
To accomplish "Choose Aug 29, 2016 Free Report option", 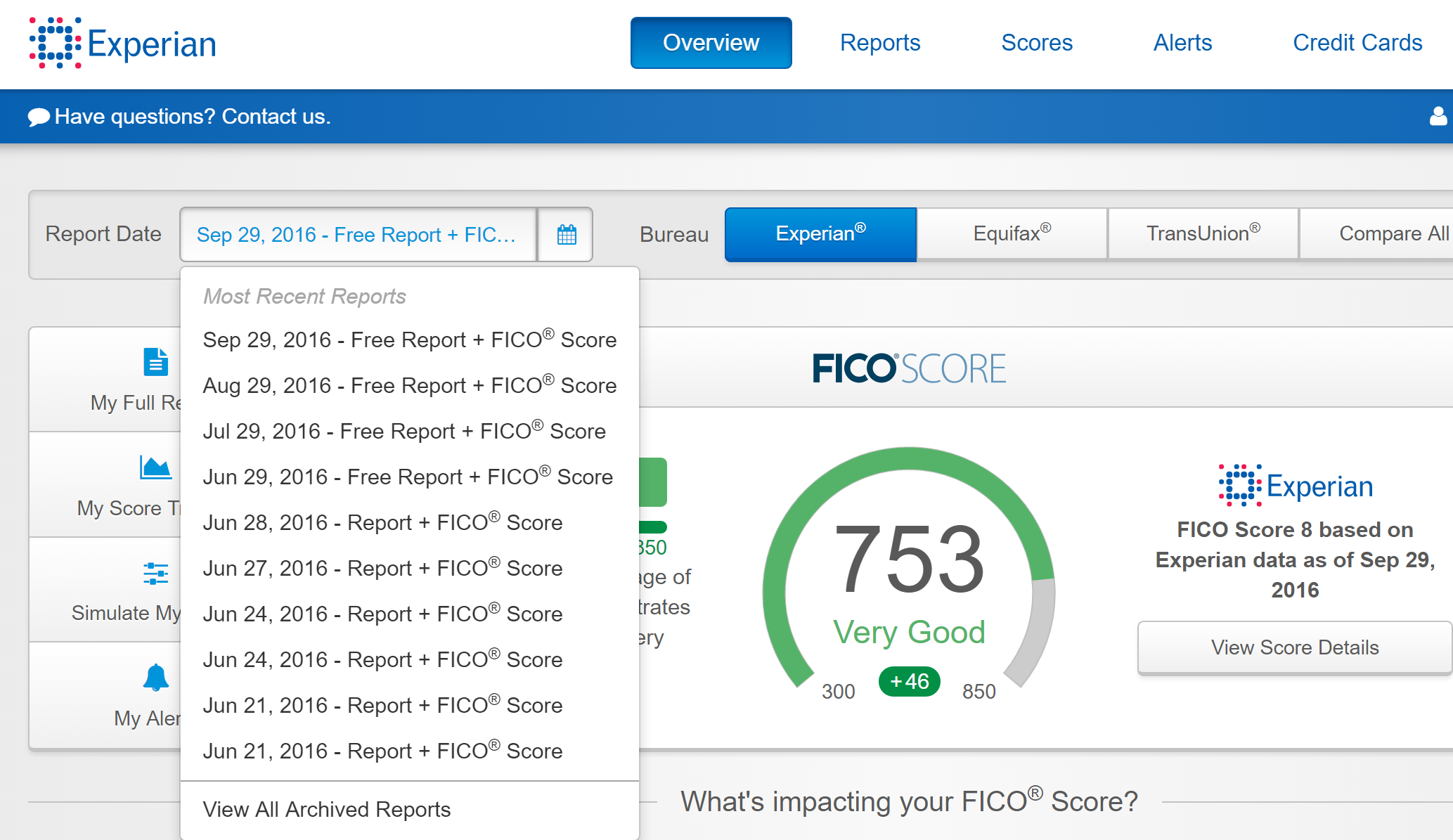I will (x=409, y=385).
